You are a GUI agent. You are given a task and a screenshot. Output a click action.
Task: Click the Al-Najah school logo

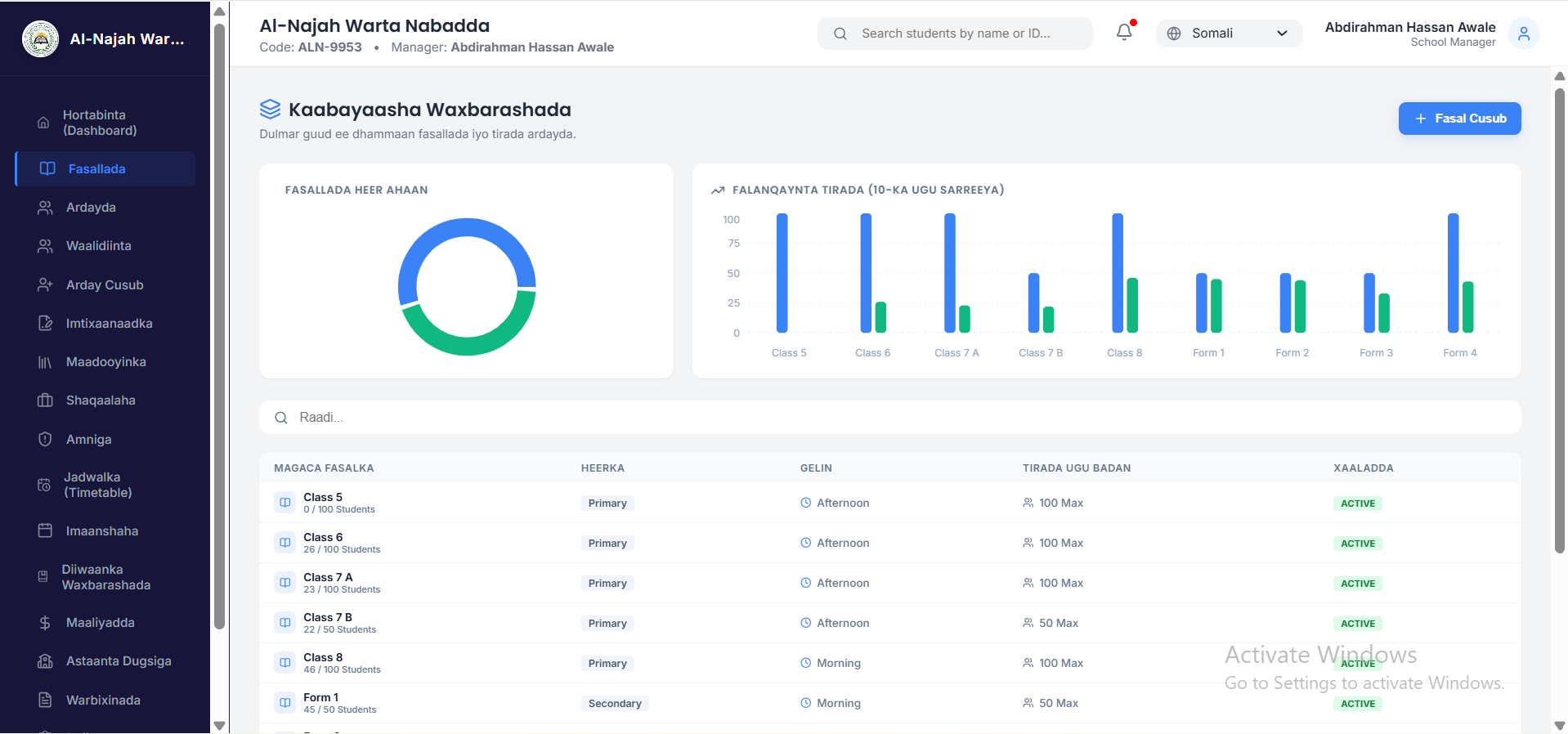(40, 38)
